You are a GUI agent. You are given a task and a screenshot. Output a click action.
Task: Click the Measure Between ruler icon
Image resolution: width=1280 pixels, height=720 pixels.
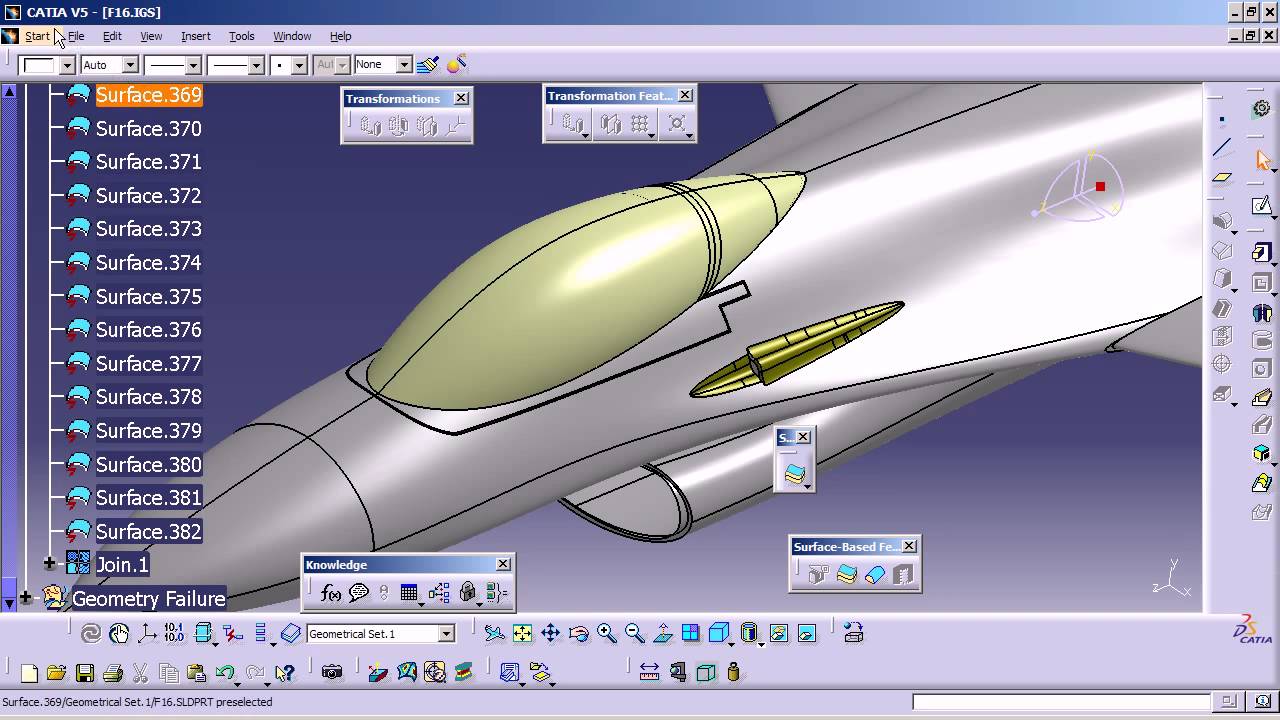coord(649,673)
